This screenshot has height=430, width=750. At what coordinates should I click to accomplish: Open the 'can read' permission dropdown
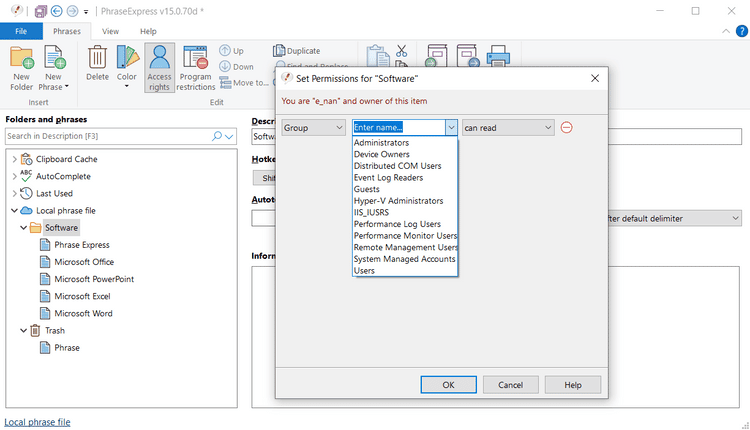(x=507, y=128)
